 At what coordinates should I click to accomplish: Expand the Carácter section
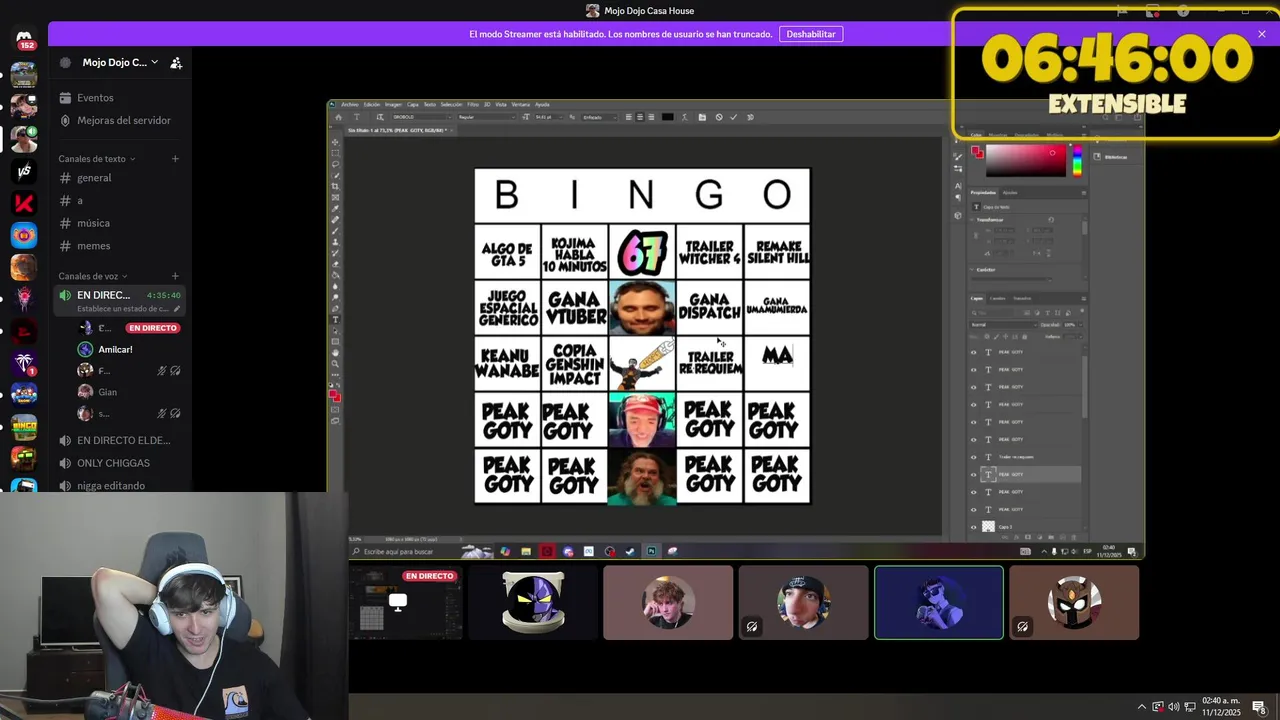972,270
